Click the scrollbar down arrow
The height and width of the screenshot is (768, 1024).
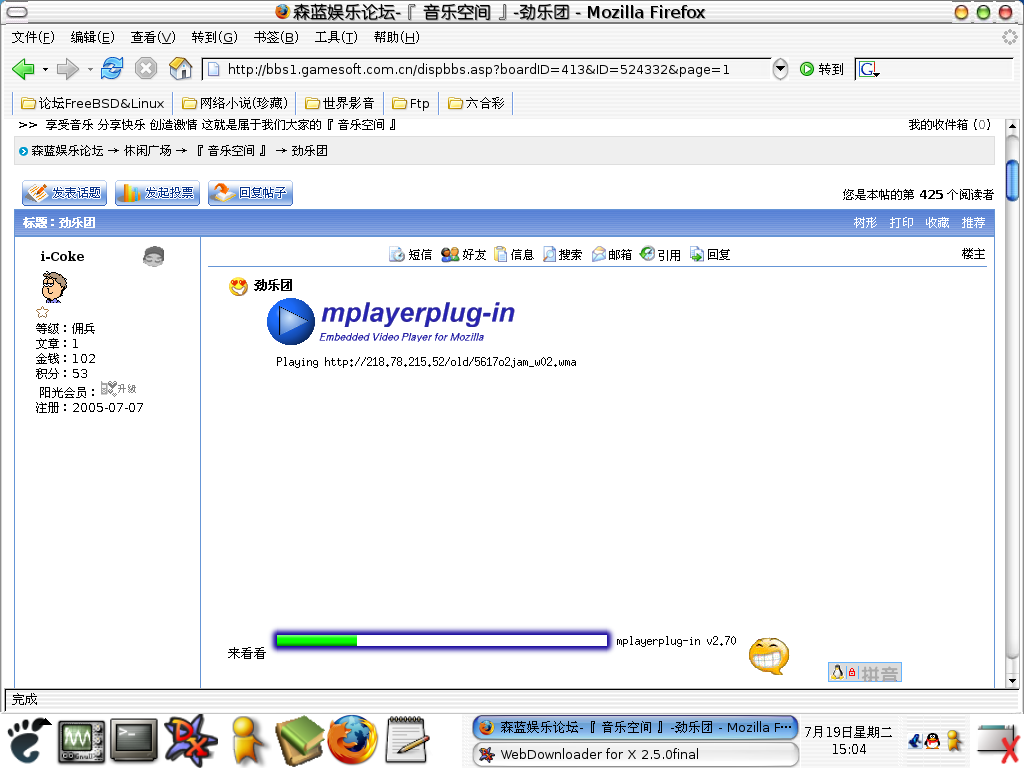1012,681
